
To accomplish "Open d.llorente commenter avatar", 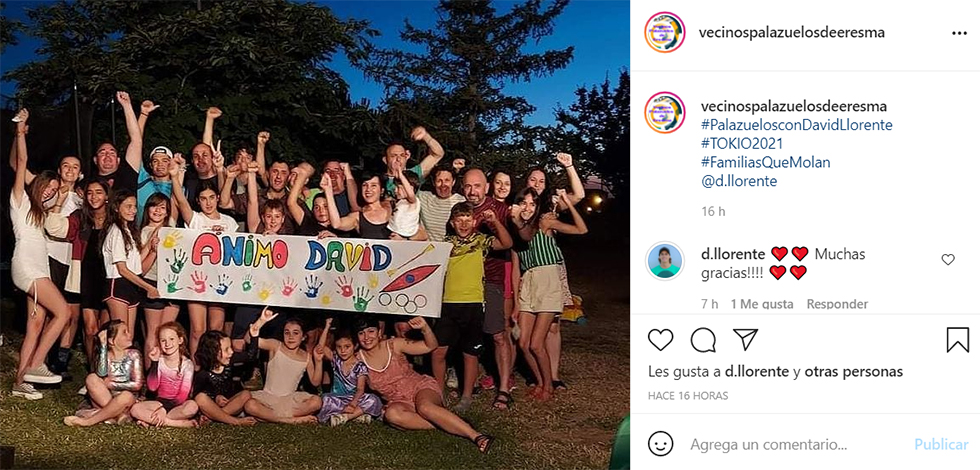I will coord(665,261).
